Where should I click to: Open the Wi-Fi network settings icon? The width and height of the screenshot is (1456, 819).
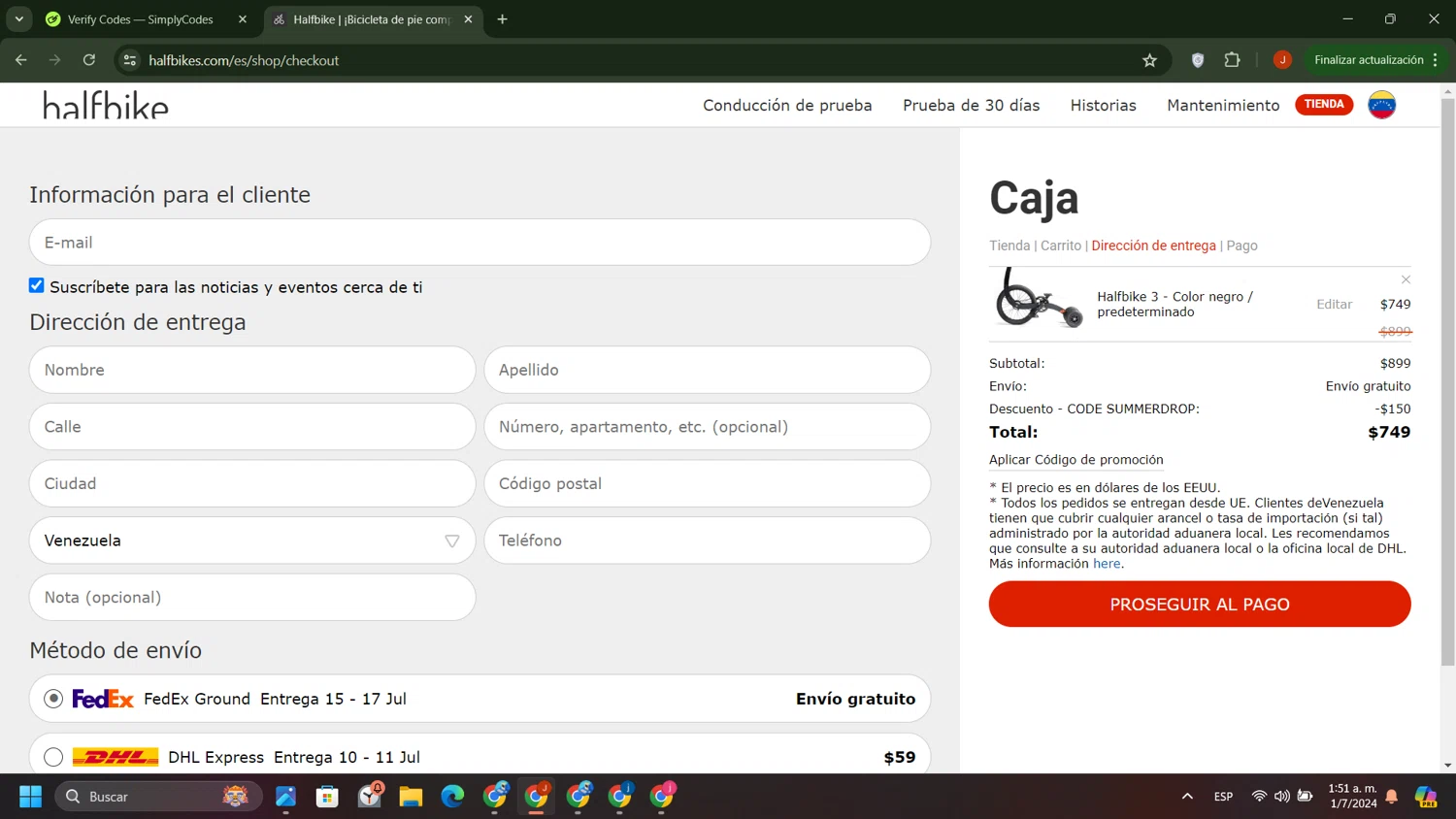(x=1259, y=797)
